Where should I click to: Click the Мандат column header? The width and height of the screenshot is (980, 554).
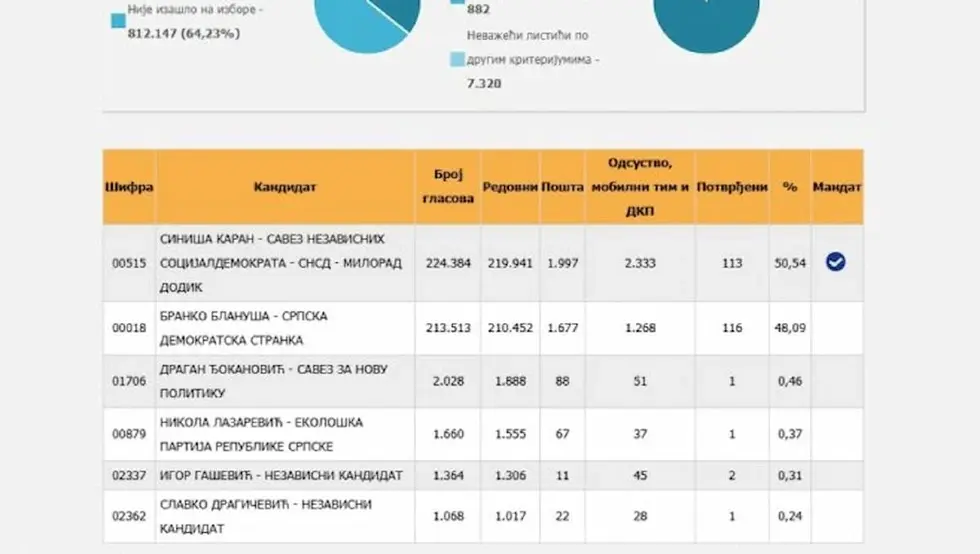(837, 187)
